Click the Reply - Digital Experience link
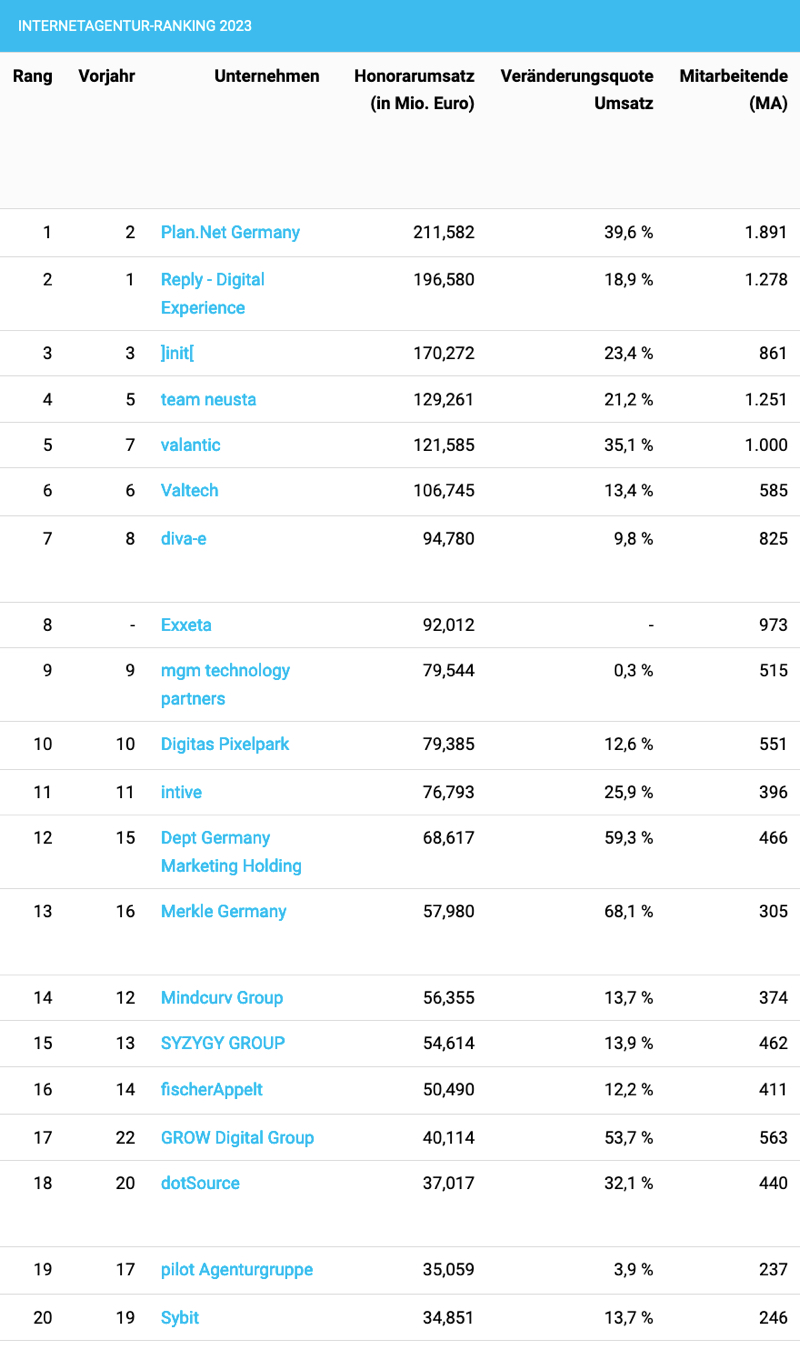 [x=212, y=280]
